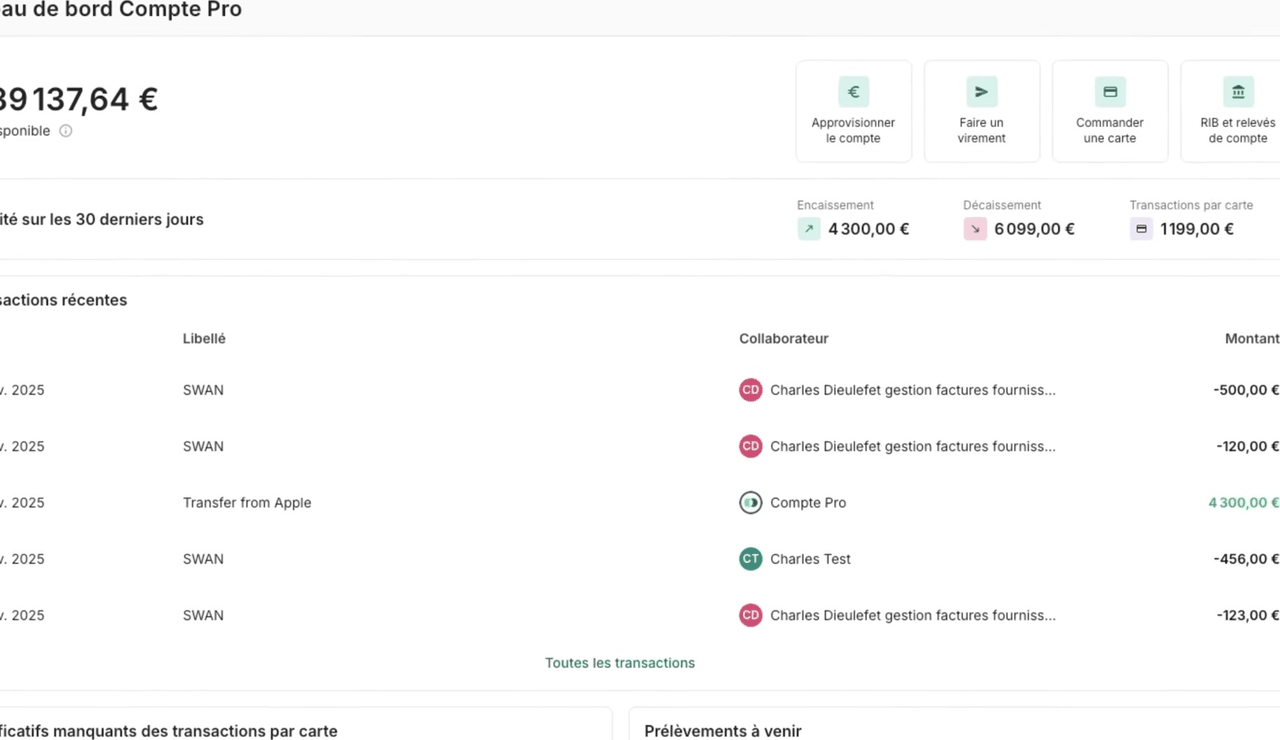This screenshot has height=740, width=1280.
Task: Open the bank icon for RIB et relevés
Action: pyautogui.click(x=1238, y=92)
